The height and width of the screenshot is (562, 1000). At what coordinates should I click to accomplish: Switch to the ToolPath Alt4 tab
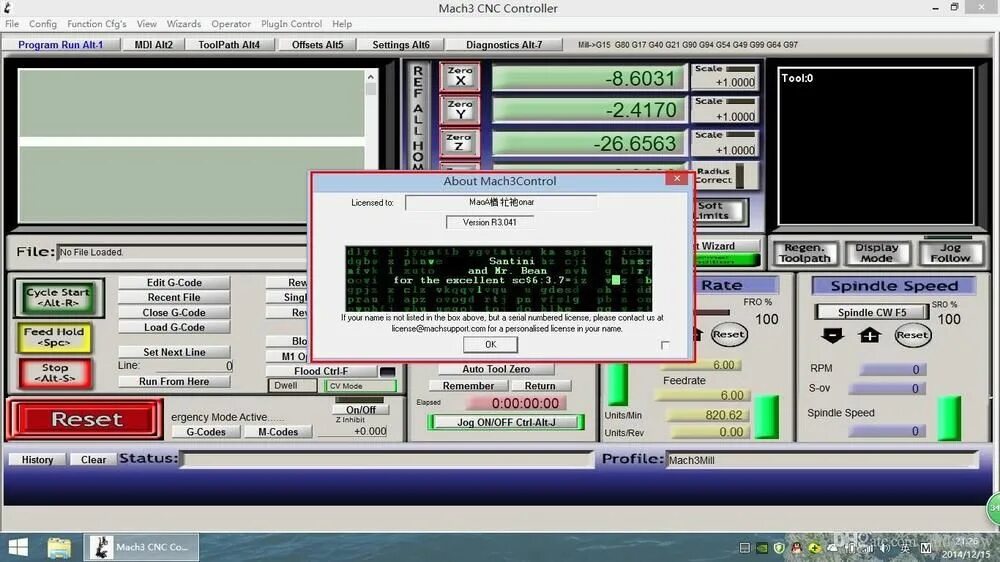(x=229, y=45)
